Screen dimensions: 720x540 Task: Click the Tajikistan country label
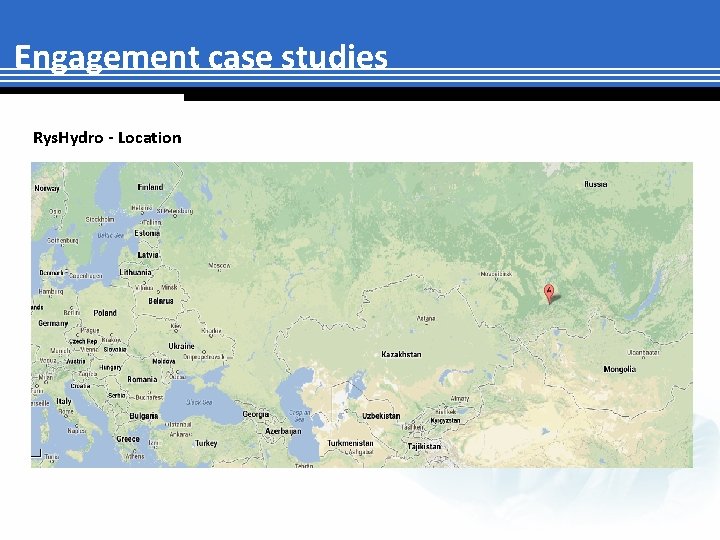[x=424, y=446]
